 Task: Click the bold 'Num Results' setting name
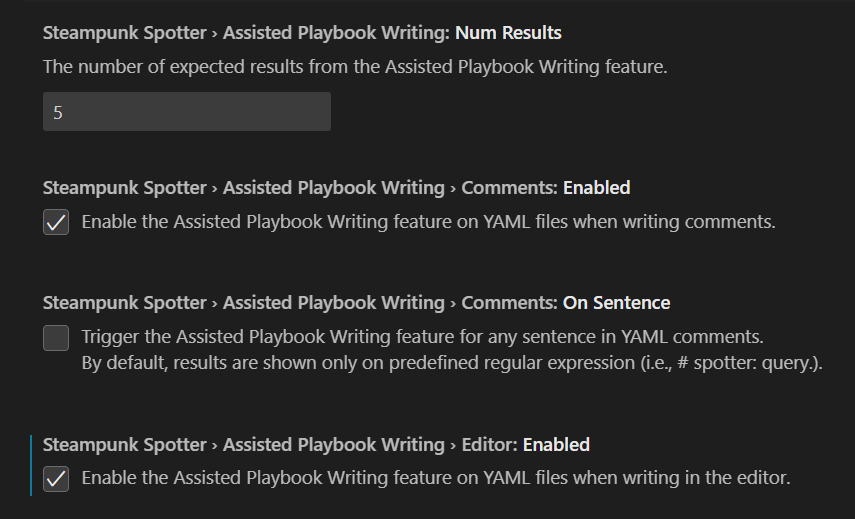(508, 33)
